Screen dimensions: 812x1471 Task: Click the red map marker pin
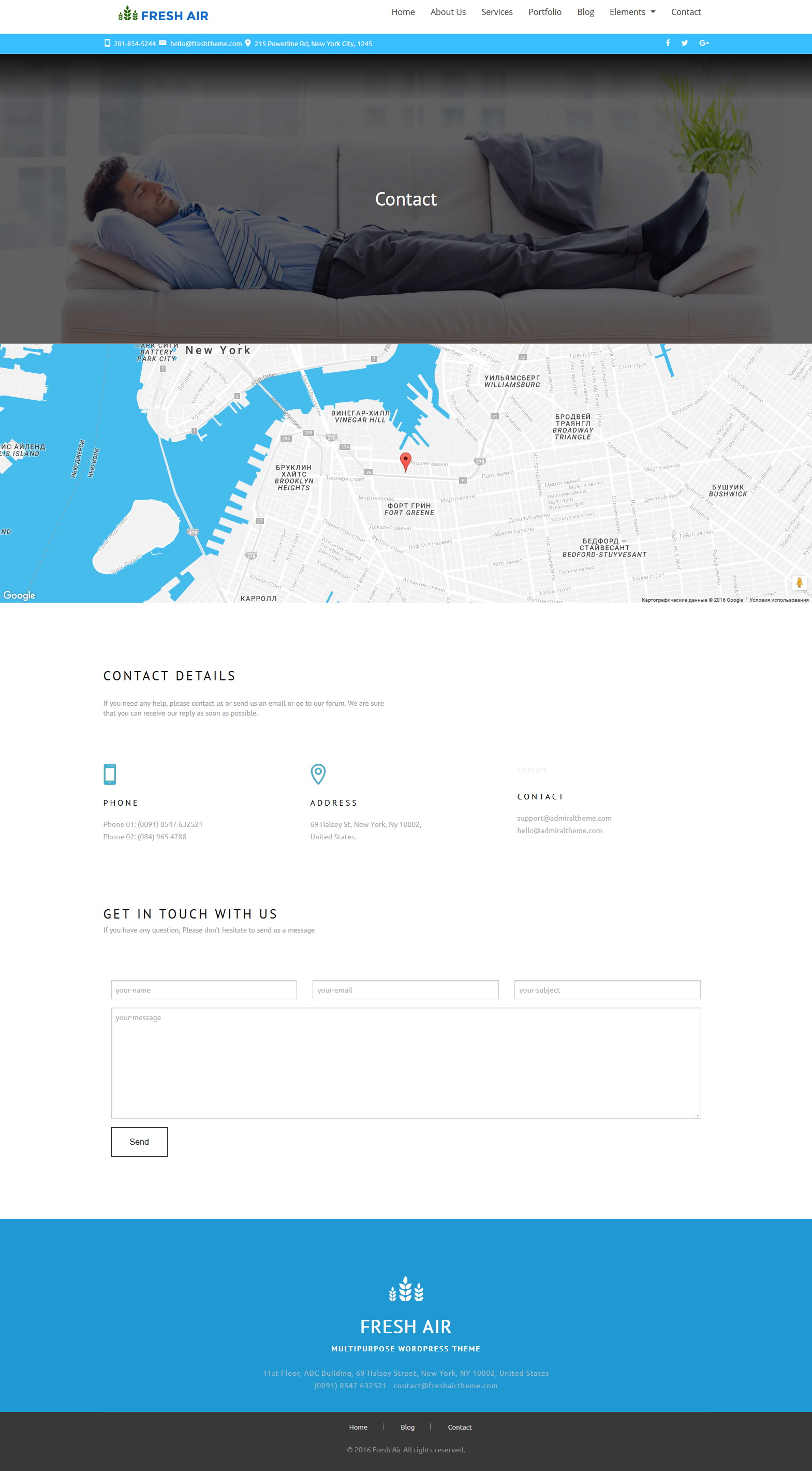406,462
